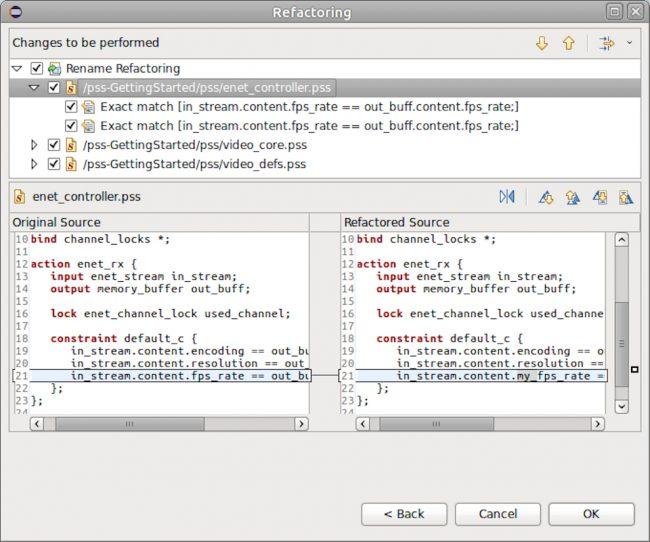Select the video_defs.pss tree item
The height and width of the screenshot is (542, 650).
pyautogui.click(x=194, y=164)
